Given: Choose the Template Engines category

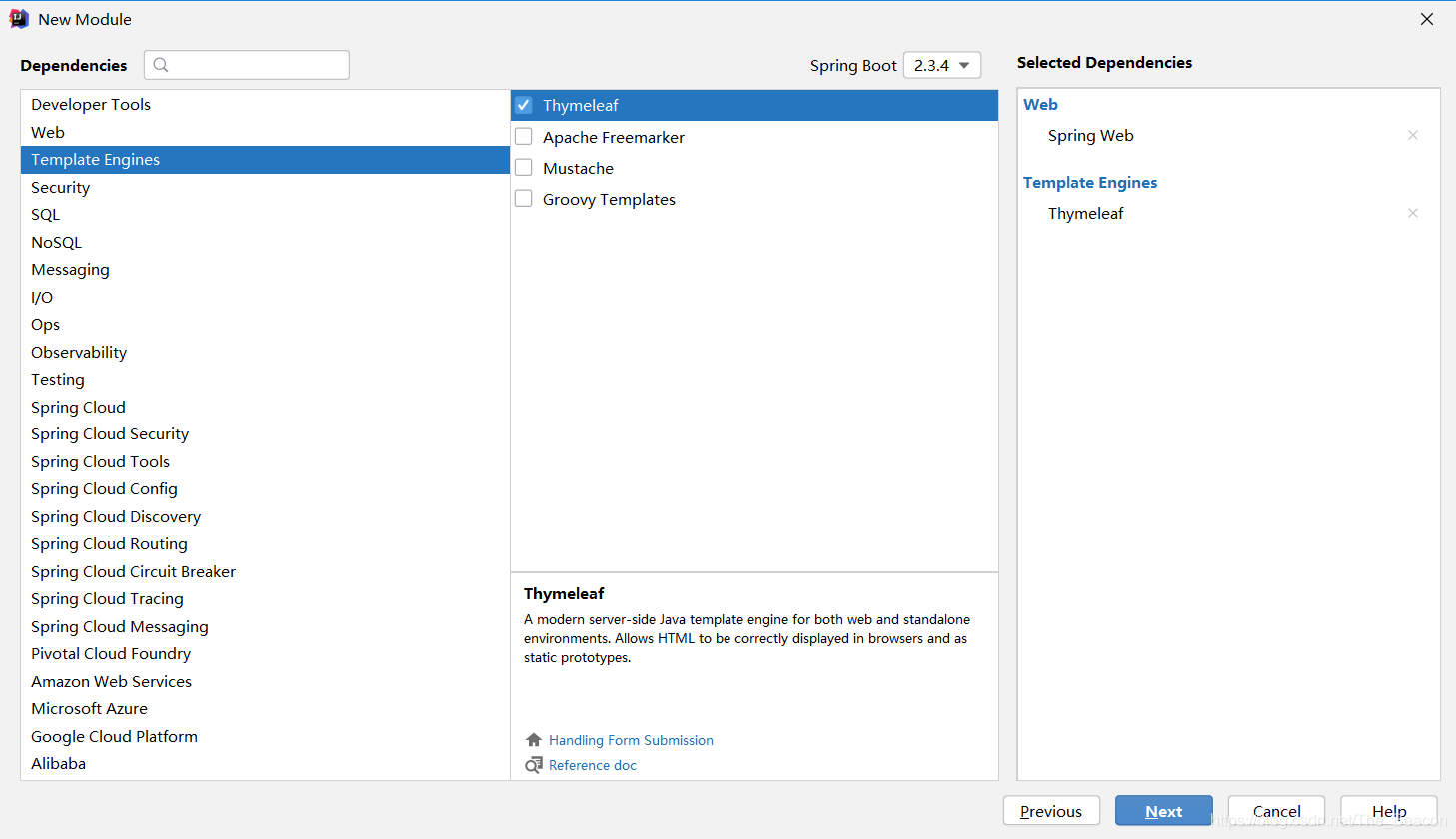Looking at the screenshot, I should (x=265, y=160).
